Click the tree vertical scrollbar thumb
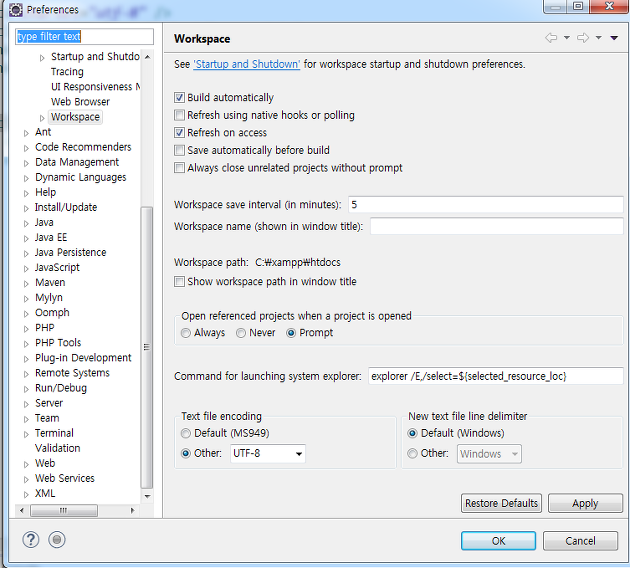Image resolution: width=630 pixels, height=568 pixels. point(147,348)
